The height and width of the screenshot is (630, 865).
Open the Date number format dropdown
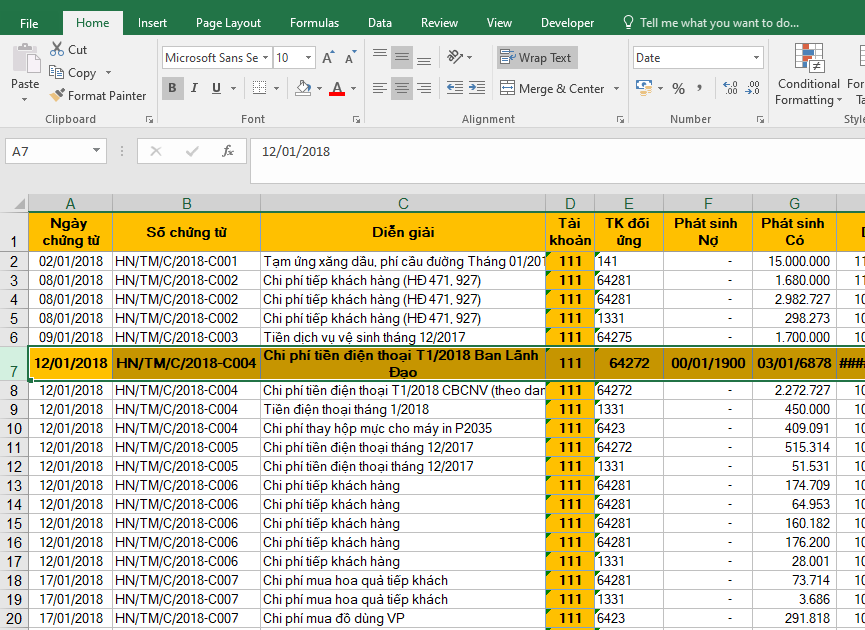pos(755,58)
